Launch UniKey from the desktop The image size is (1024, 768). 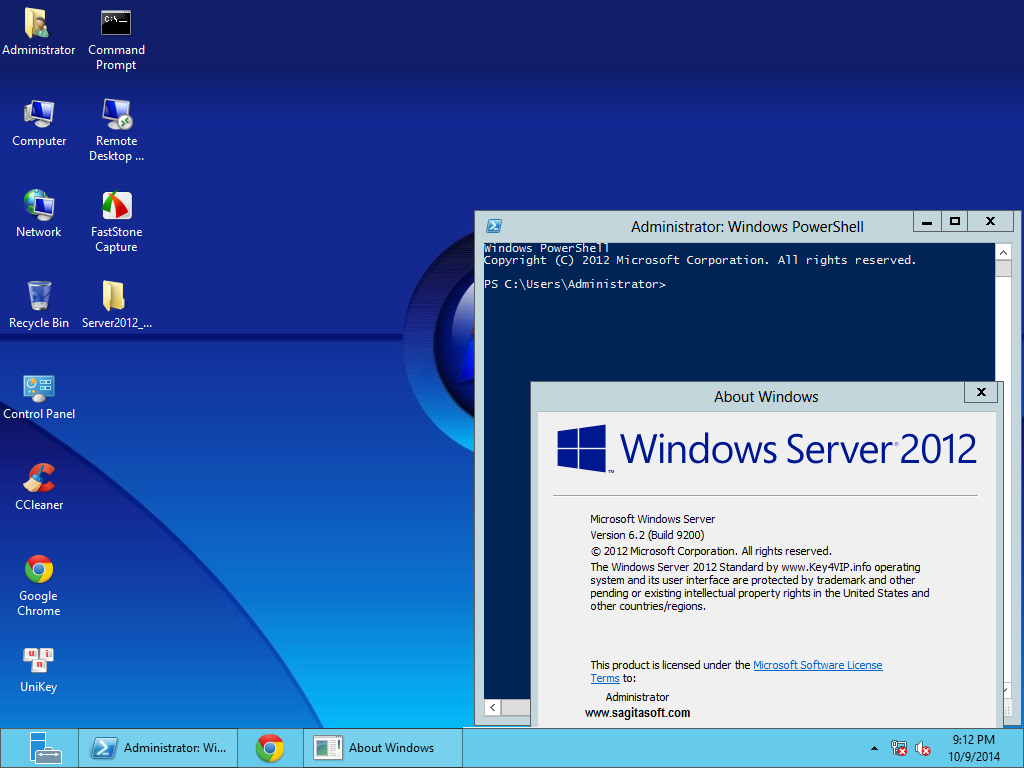tap(39, 669)
